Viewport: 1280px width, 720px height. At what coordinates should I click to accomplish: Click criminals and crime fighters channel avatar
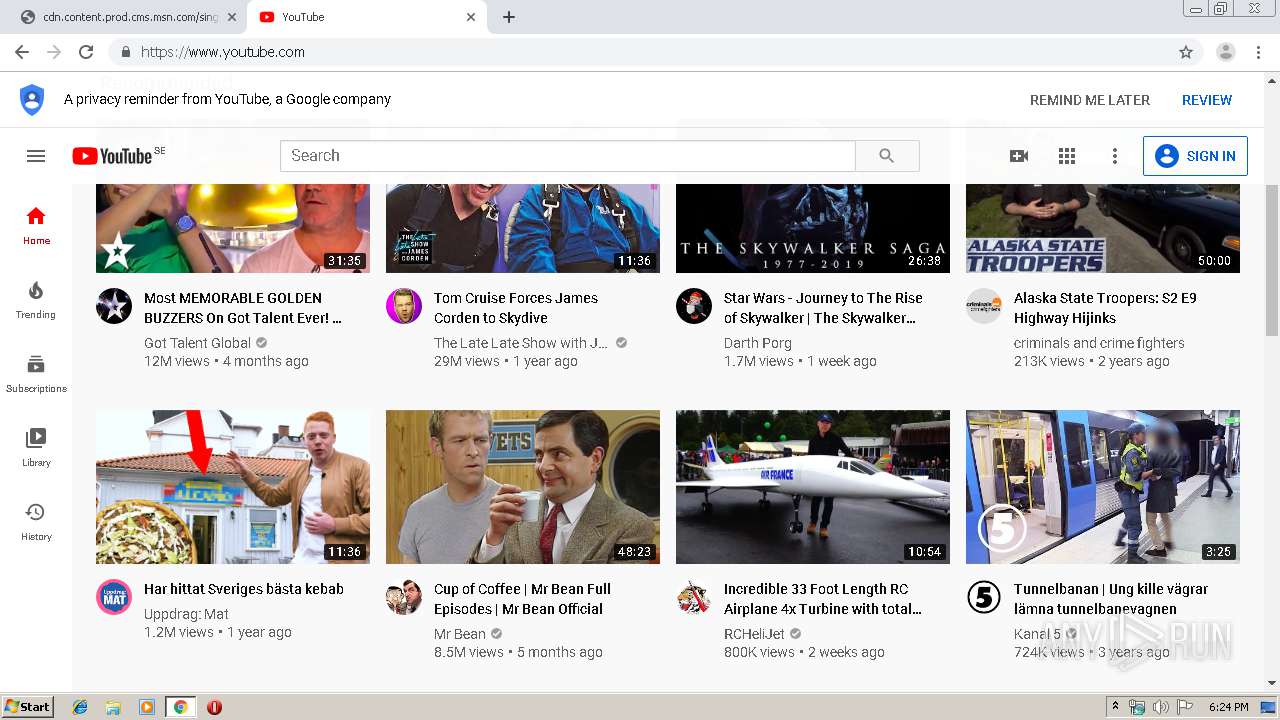[984, 306]
